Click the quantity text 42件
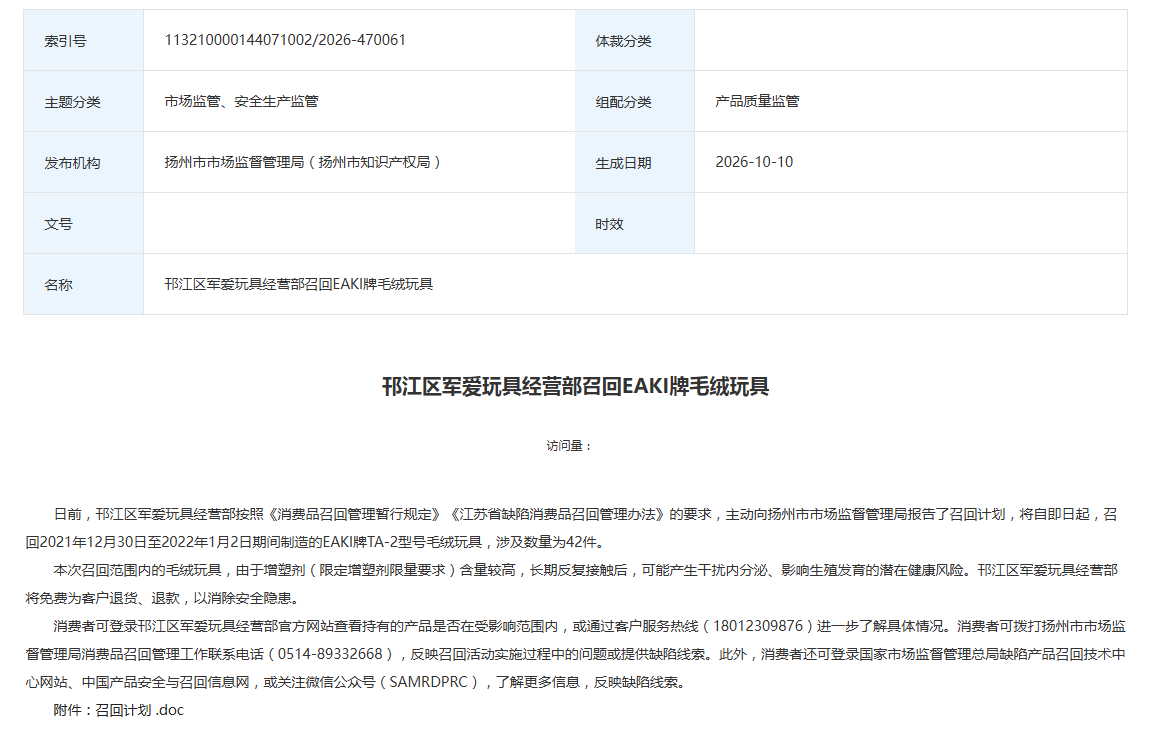The width and height of the screenshot is (1172, 751). pyautogui.click(x=582, y=543)
